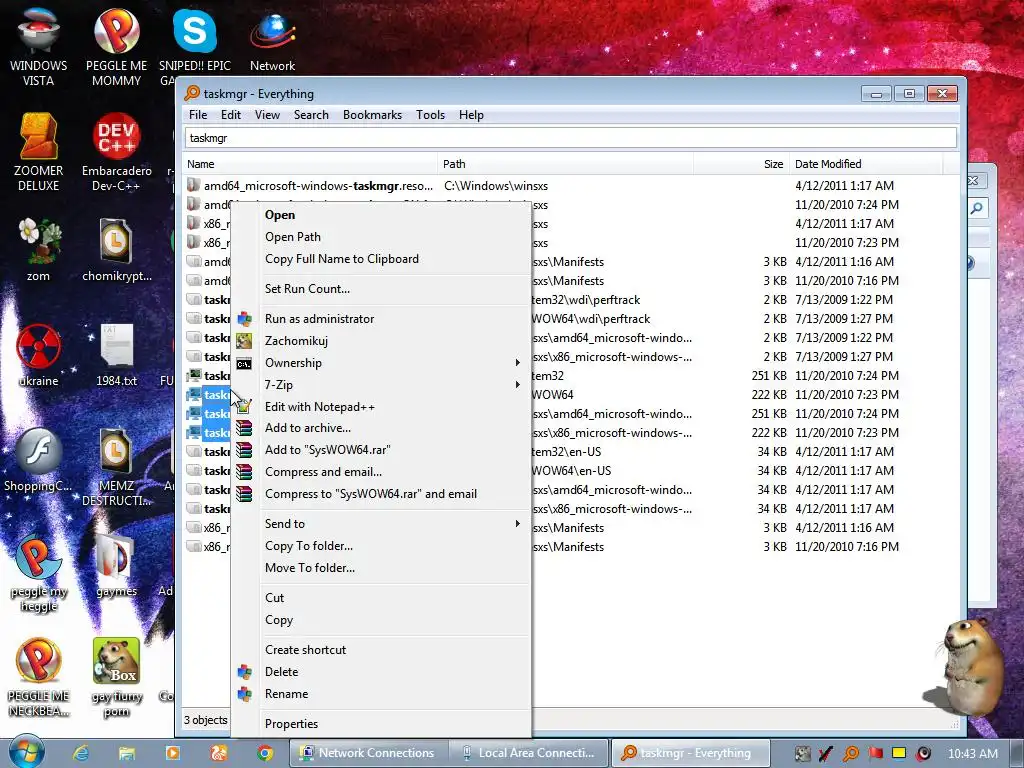Viewport: 1024px width, 768px height.
Task: Click the red flag Action Center tray icon
Action: coord(875,754)
